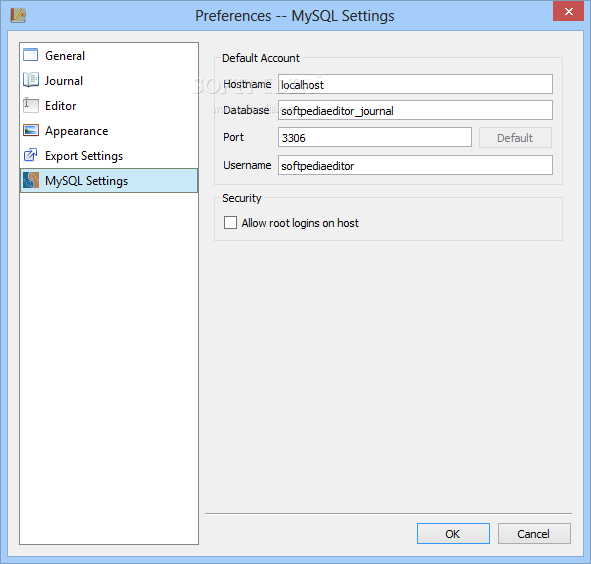
Task: Click the Username field
Action: click(415, 165)
